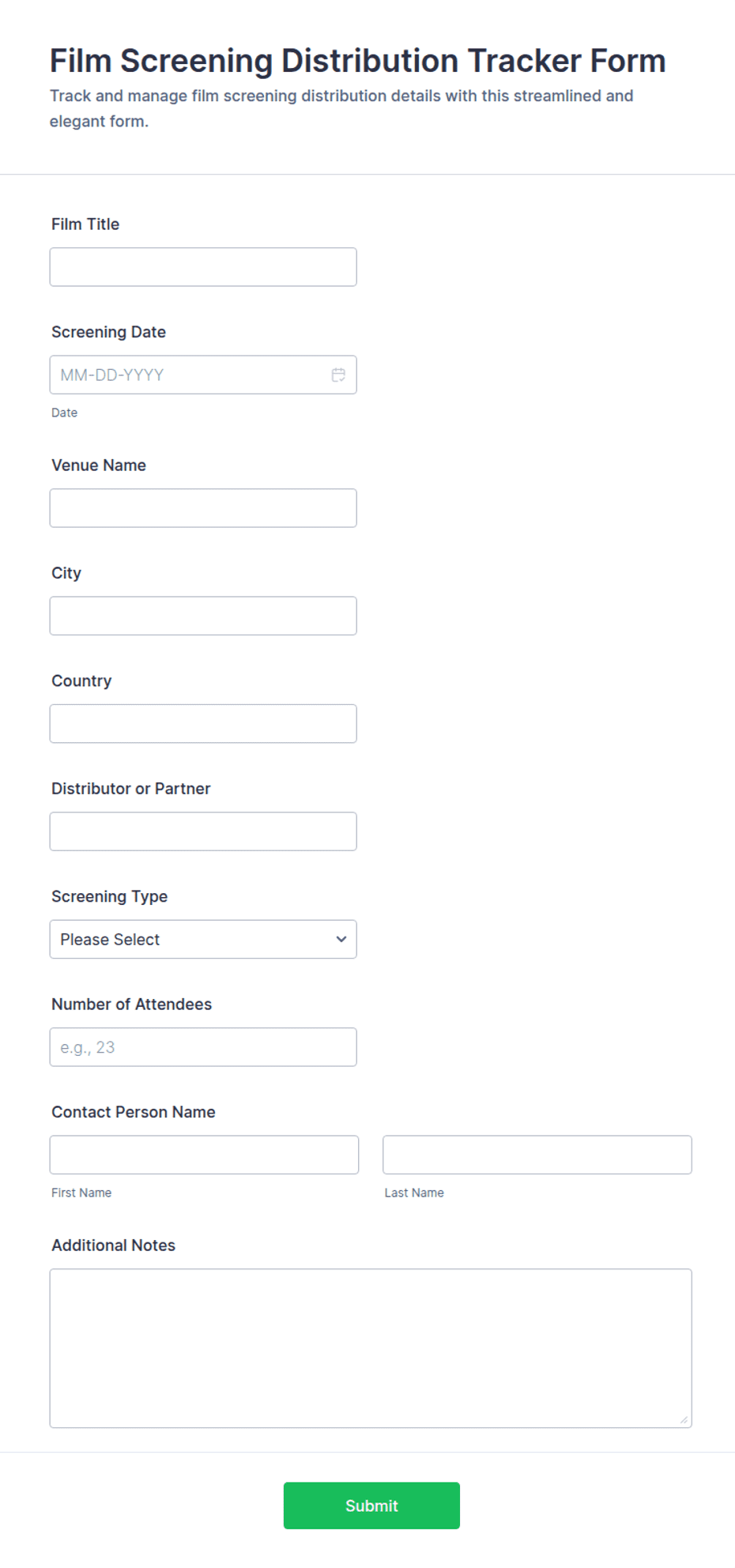Viewport: 735px width, 1568px height.
Task: Focus the First Name input
Action: [x=204, y=1155]
